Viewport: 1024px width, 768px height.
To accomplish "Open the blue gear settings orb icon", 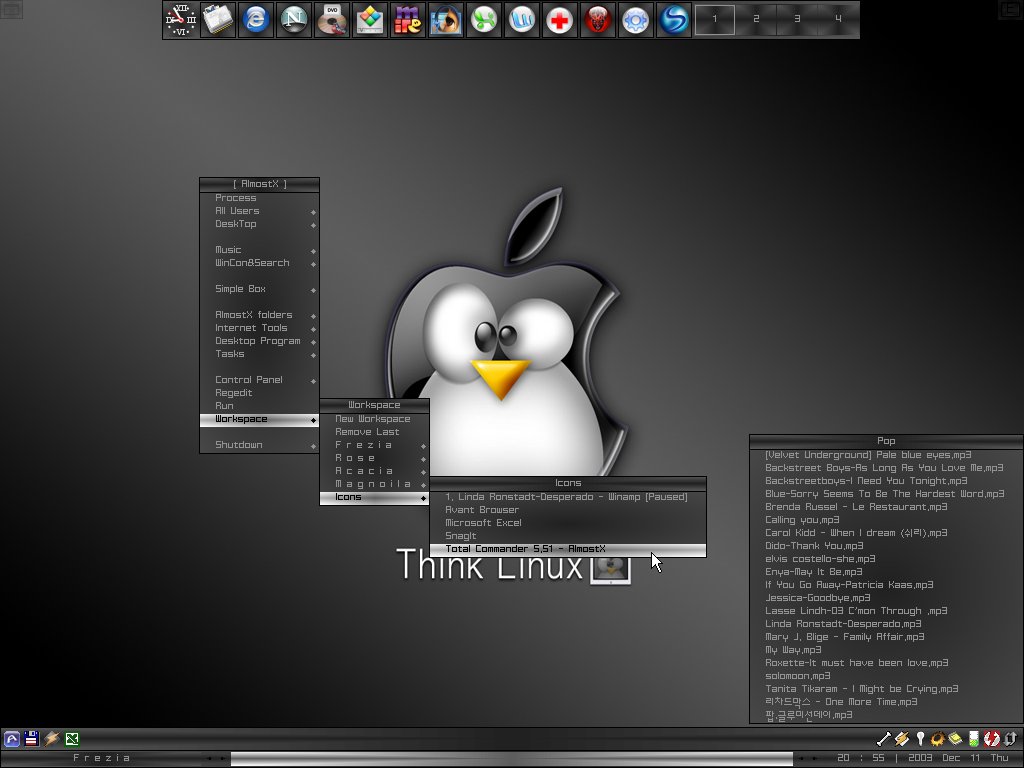I will 635,20.
